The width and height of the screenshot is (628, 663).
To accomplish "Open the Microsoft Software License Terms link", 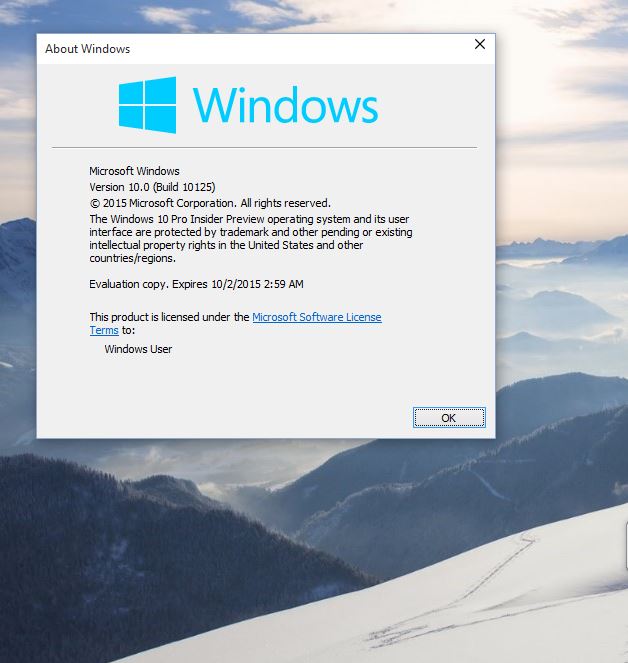I will (317, 317).
